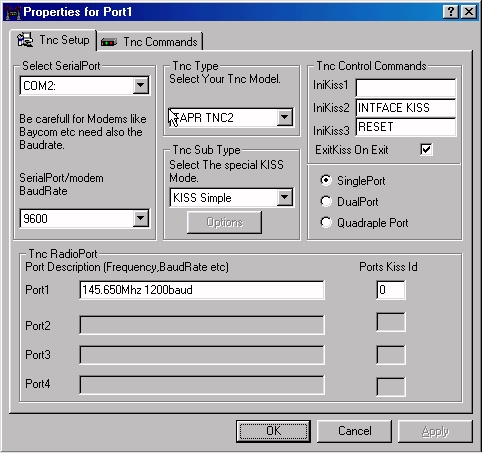
Task: Click the Port1 description input field
Action: (x=202, y=290)
